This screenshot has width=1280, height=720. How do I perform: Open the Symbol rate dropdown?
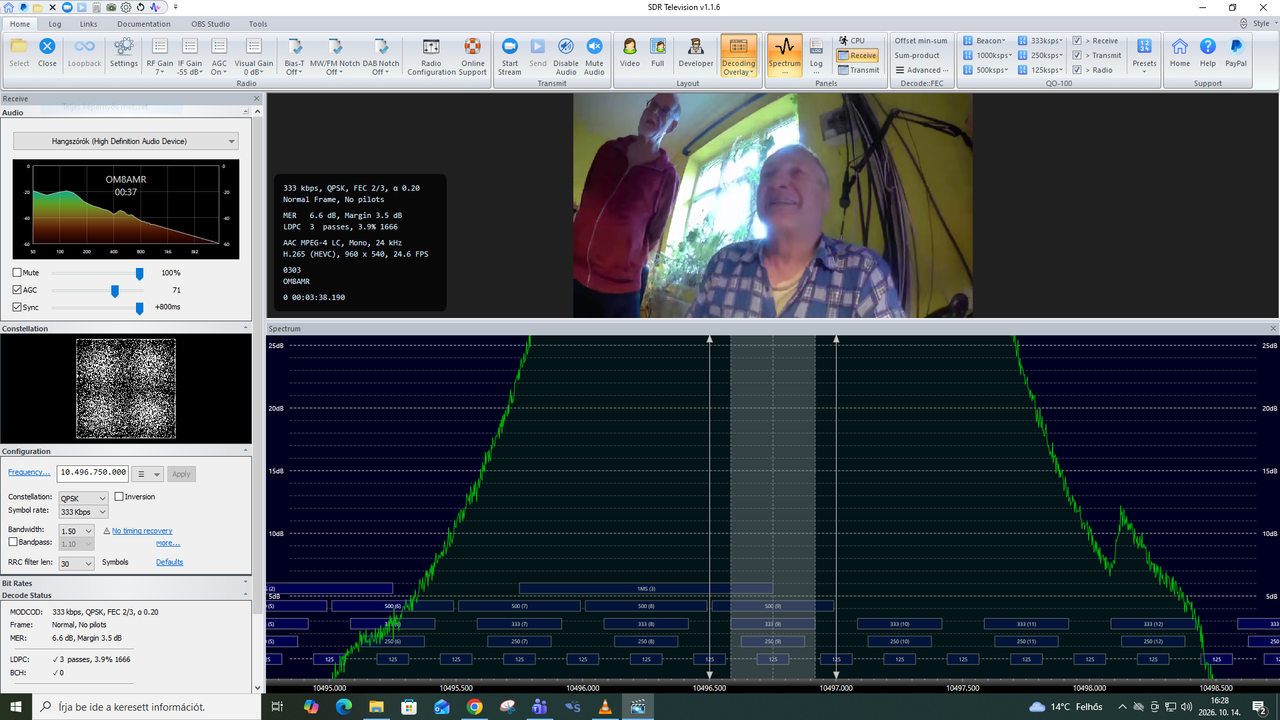pyautogui.click(x=83, y=512)
